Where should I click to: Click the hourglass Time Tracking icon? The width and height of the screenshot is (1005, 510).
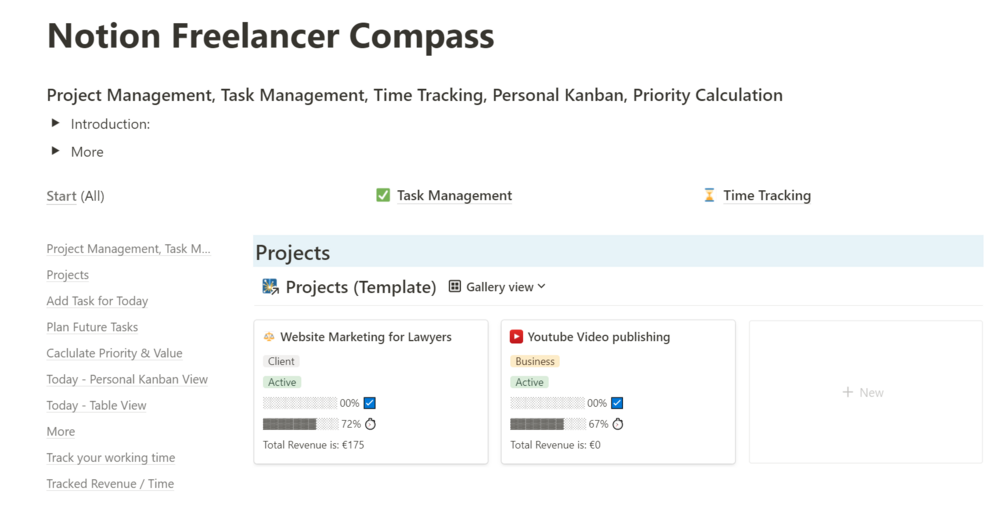tap(710, 196)
